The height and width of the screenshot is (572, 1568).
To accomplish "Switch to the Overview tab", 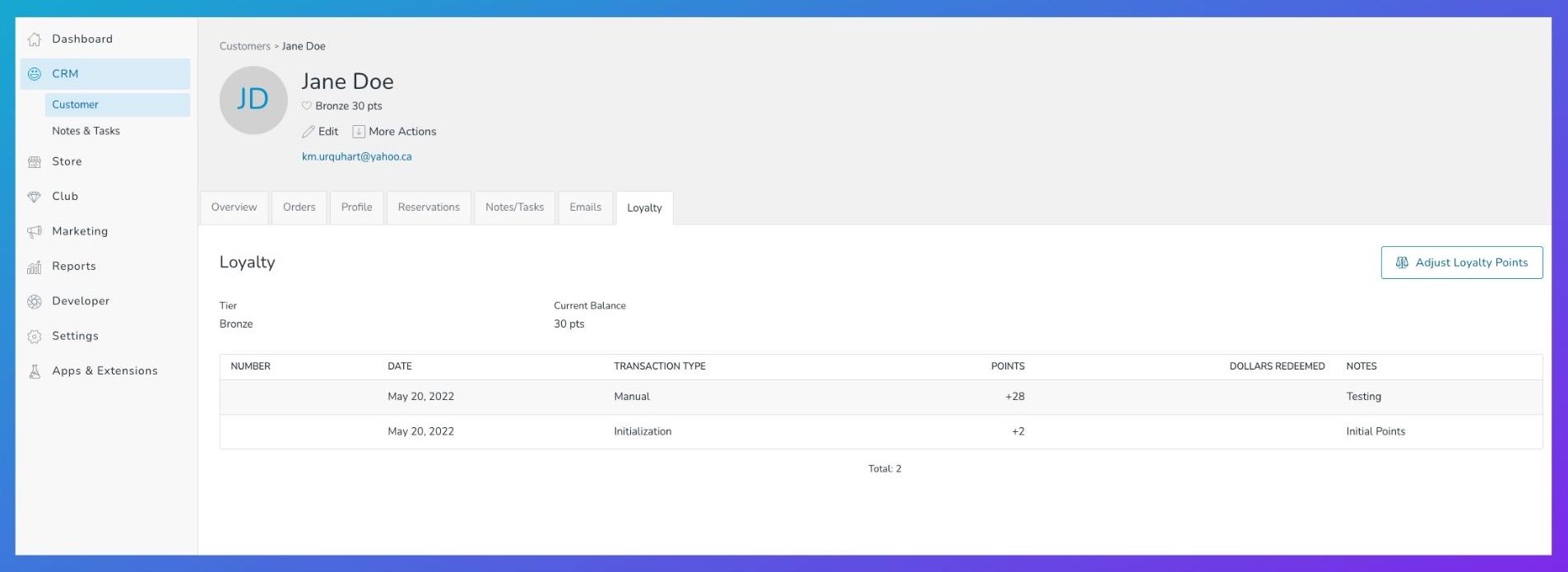I will click(x=234, y=207).
